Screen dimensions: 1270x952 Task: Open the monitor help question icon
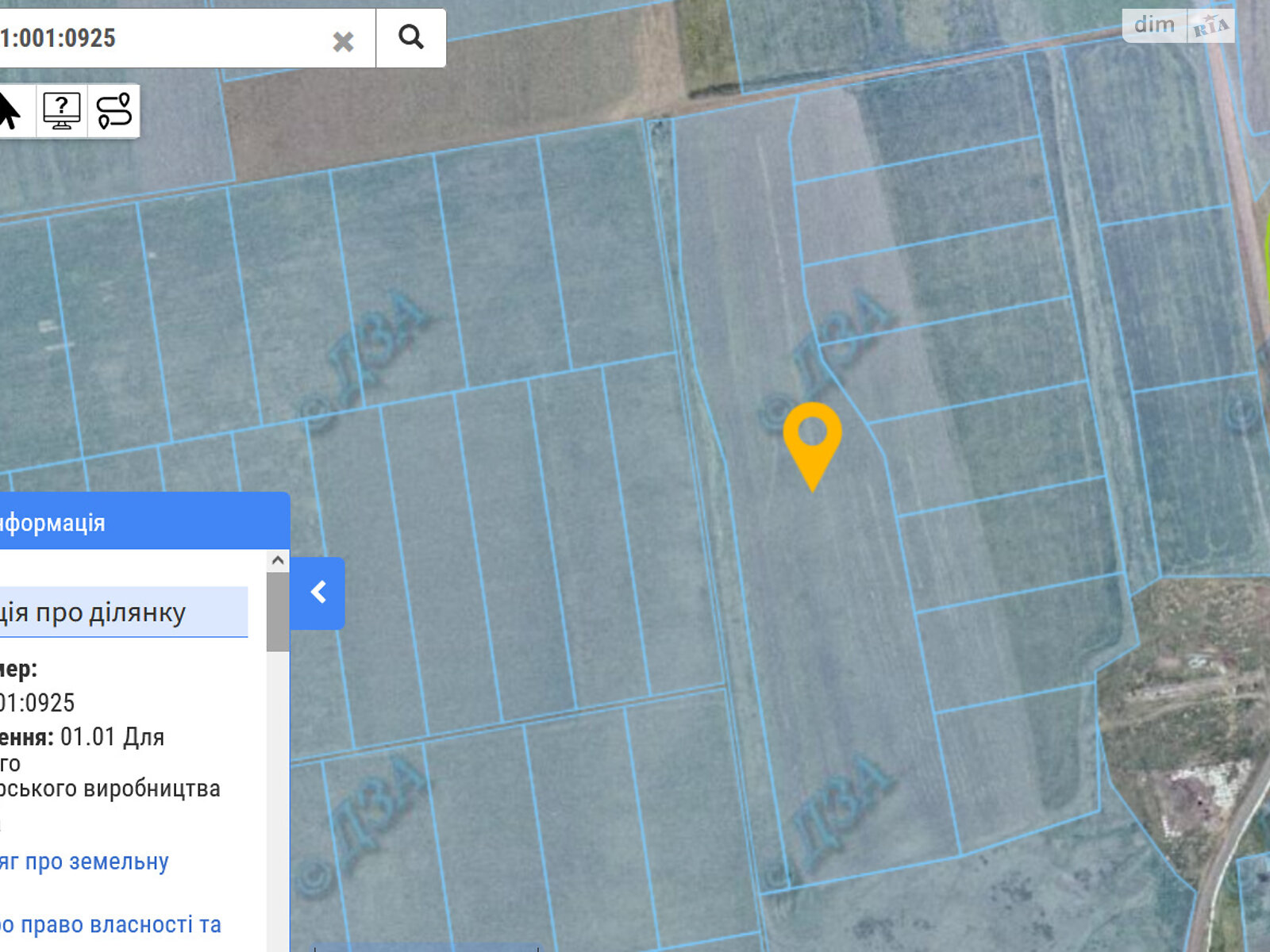click(x=62, y=111)
